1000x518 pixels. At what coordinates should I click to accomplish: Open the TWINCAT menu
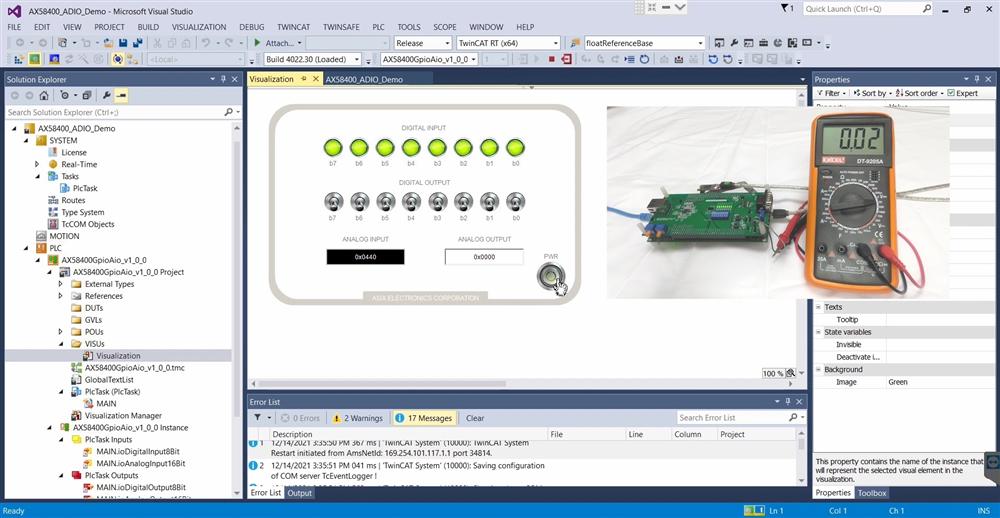(x=293, y=27)
